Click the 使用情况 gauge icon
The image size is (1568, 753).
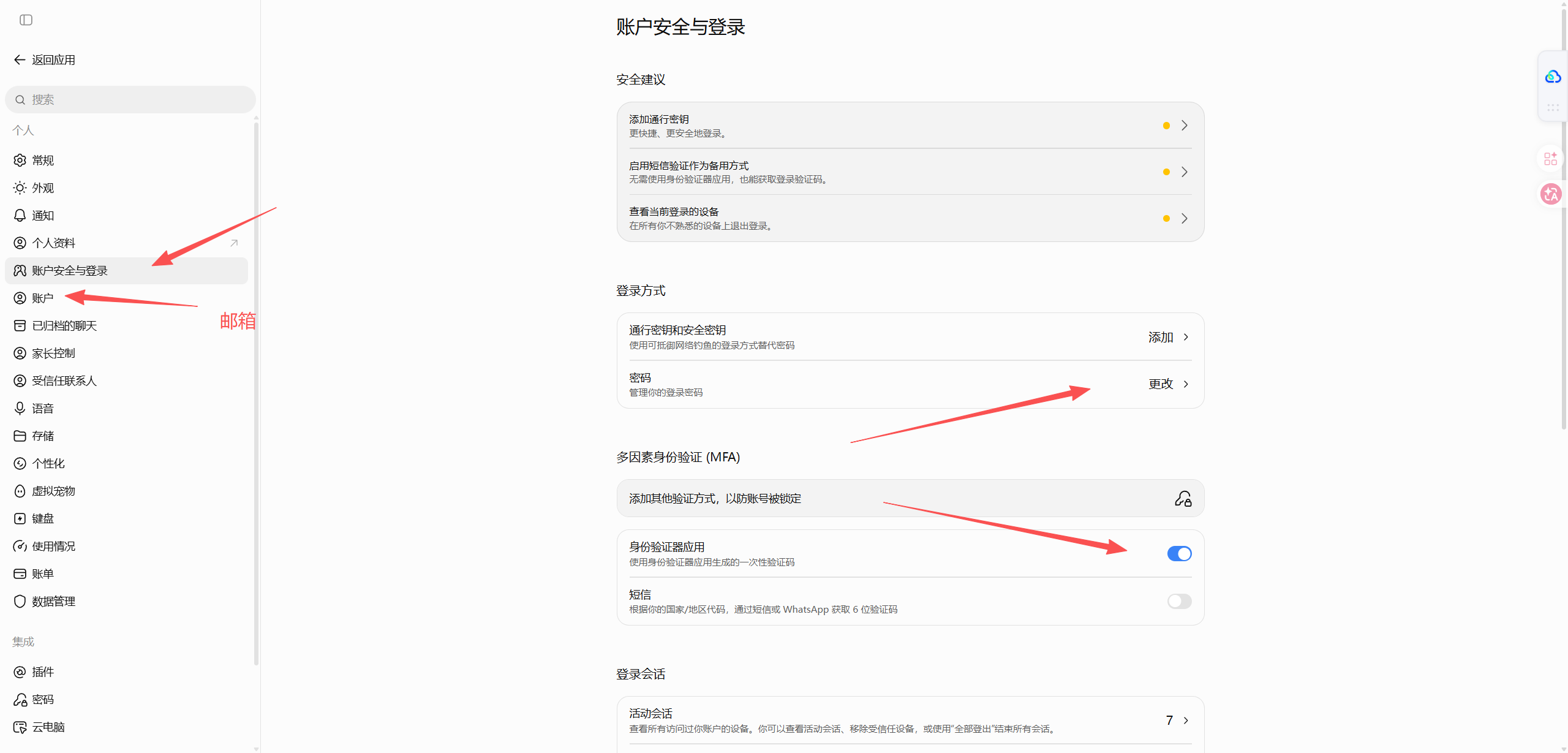pyautogui.click(x=20, y=547)
